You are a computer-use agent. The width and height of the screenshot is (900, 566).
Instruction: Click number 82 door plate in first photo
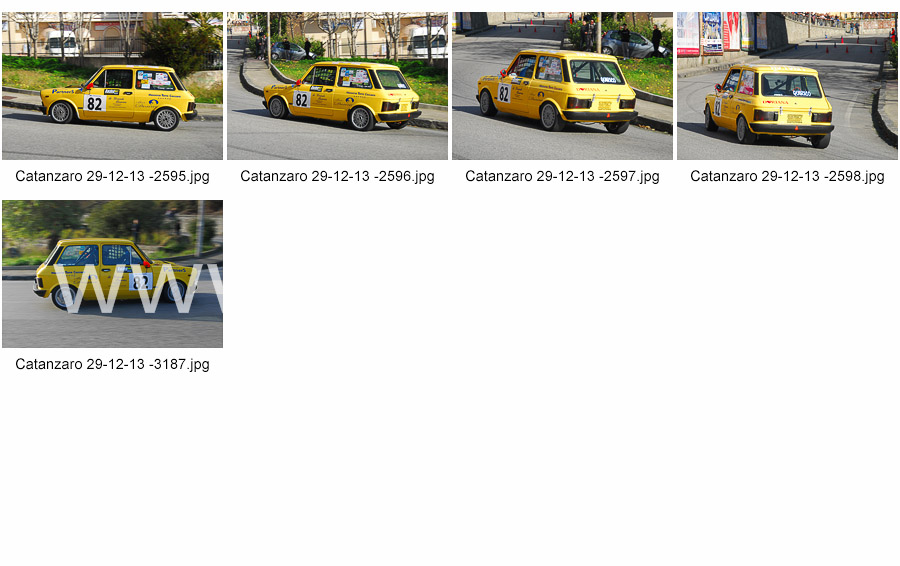(94, 103)
